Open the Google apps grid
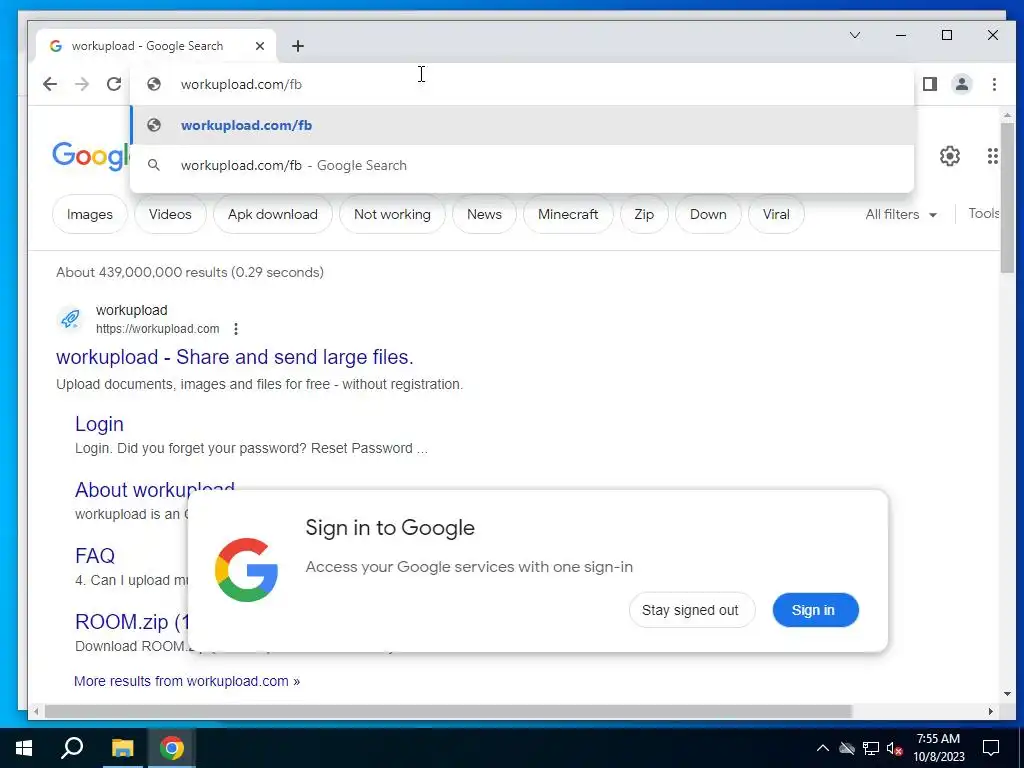The image size is (1024, 768). [x=993, y=156]
